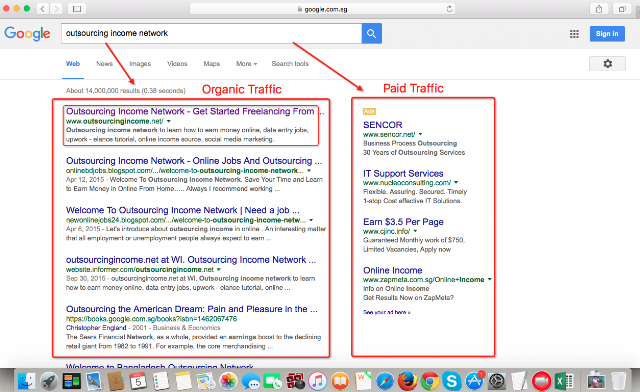This screenshot has width=640, height=392.
Task: Open Skype from the dock
Action: point(452,381)
